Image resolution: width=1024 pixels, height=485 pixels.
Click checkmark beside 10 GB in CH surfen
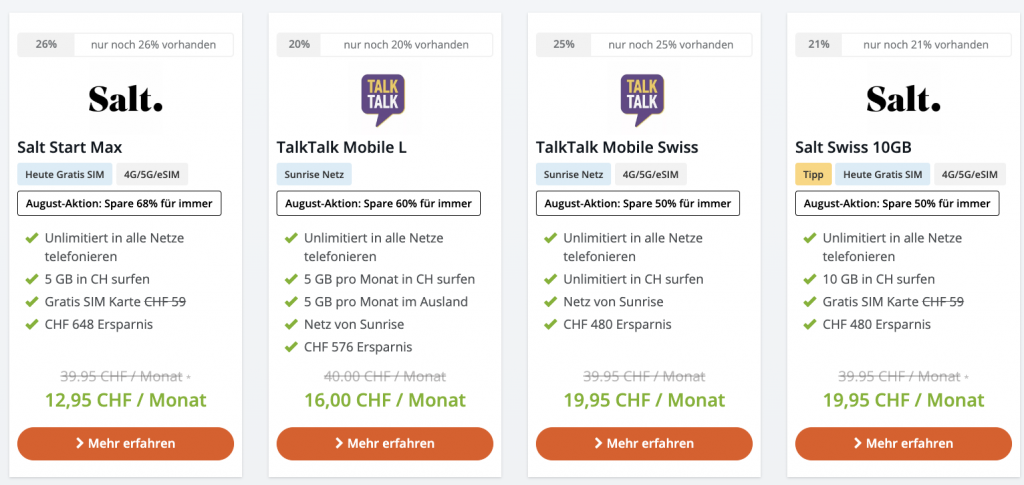click(x=809, y=280)
